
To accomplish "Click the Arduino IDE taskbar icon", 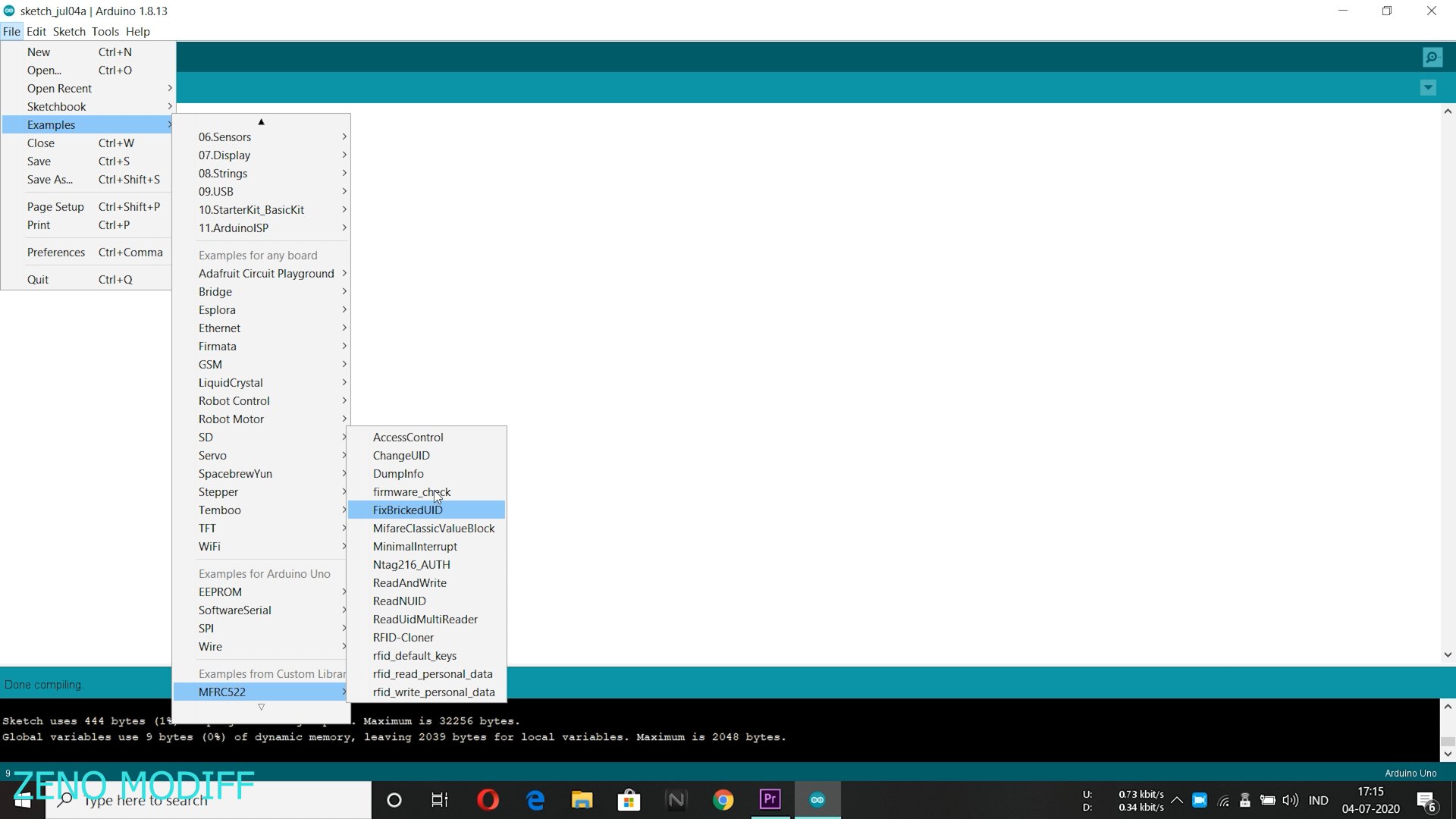I will [817, 800].
